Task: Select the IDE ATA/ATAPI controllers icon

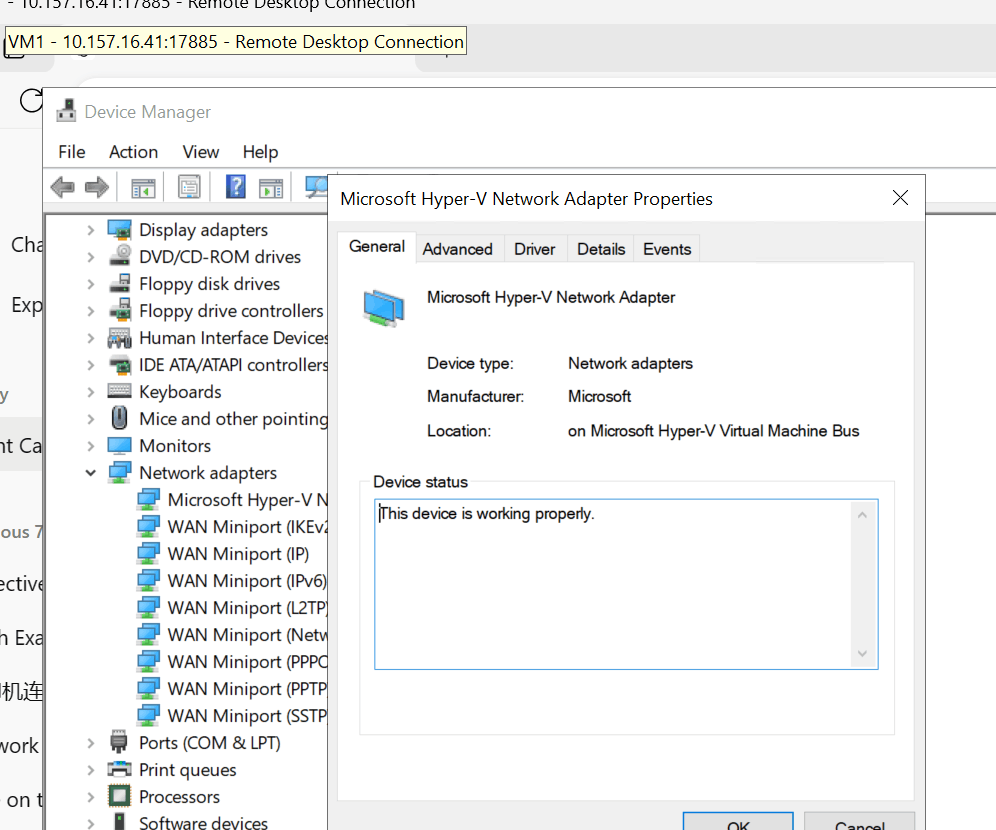Action: click(x=119, y=365)
